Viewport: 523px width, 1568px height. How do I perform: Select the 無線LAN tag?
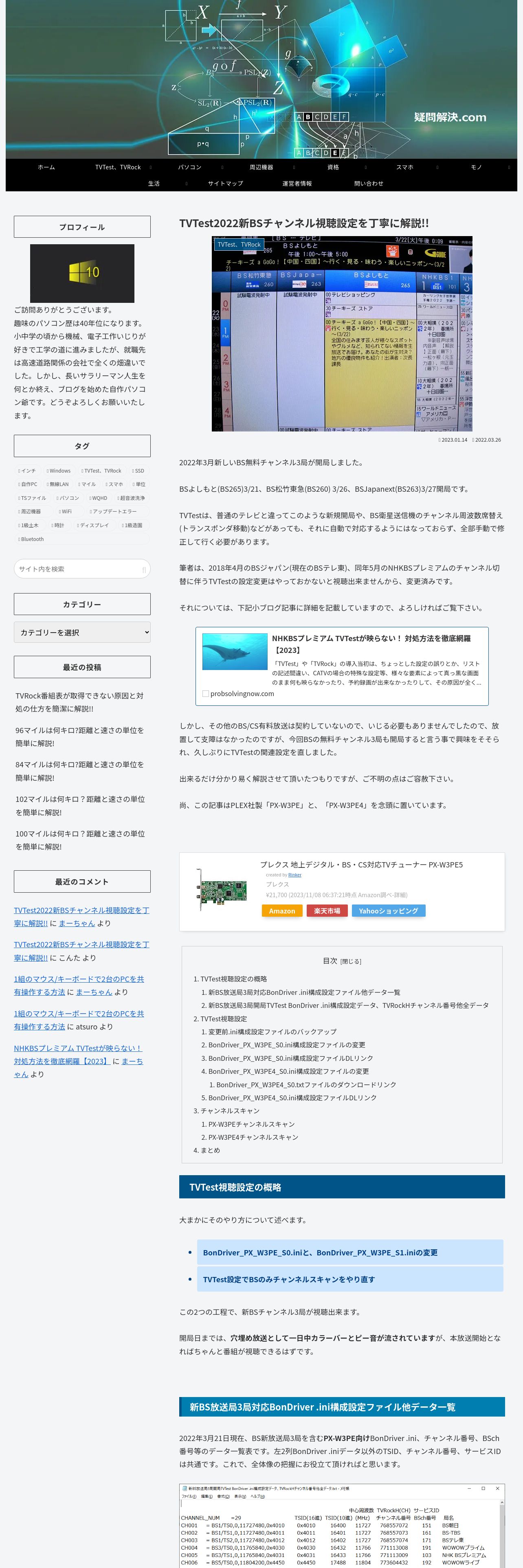pyautogui.click(x=57, y=484)
